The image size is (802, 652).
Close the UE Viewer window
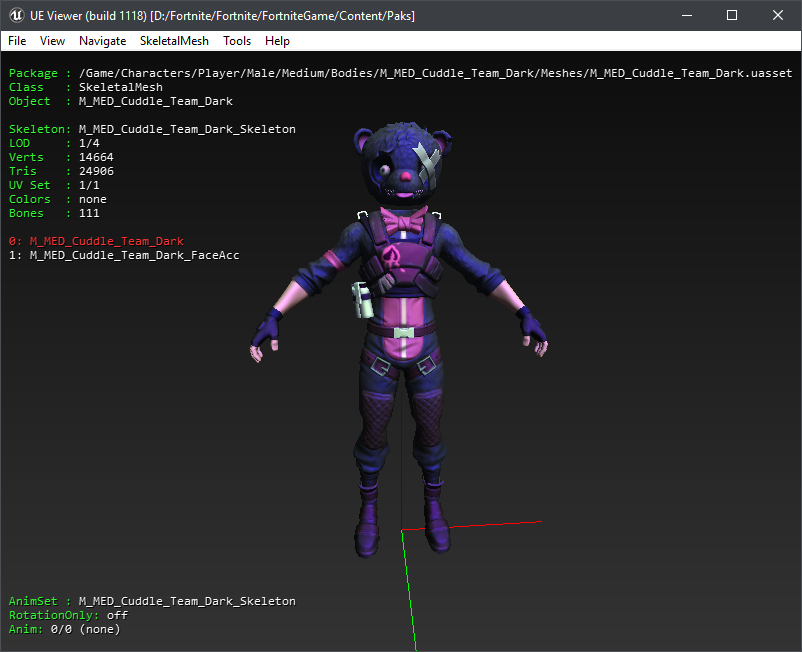pyautogui.click(x=777, y=15)
